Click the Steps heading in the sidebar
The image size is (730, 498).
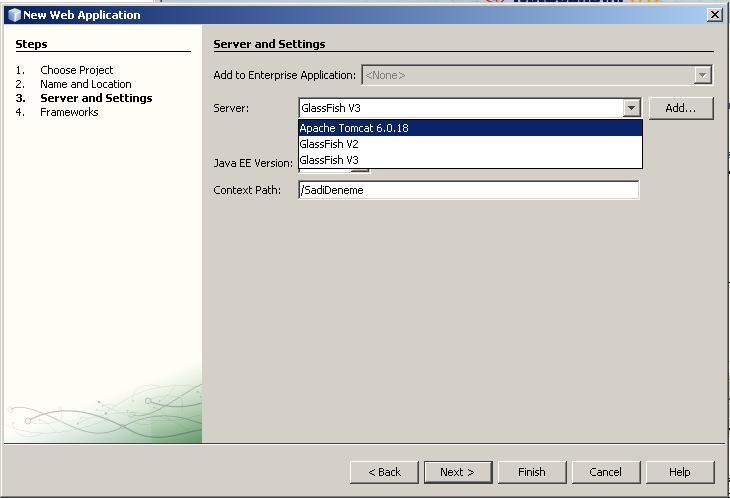(x=31, y=44)
